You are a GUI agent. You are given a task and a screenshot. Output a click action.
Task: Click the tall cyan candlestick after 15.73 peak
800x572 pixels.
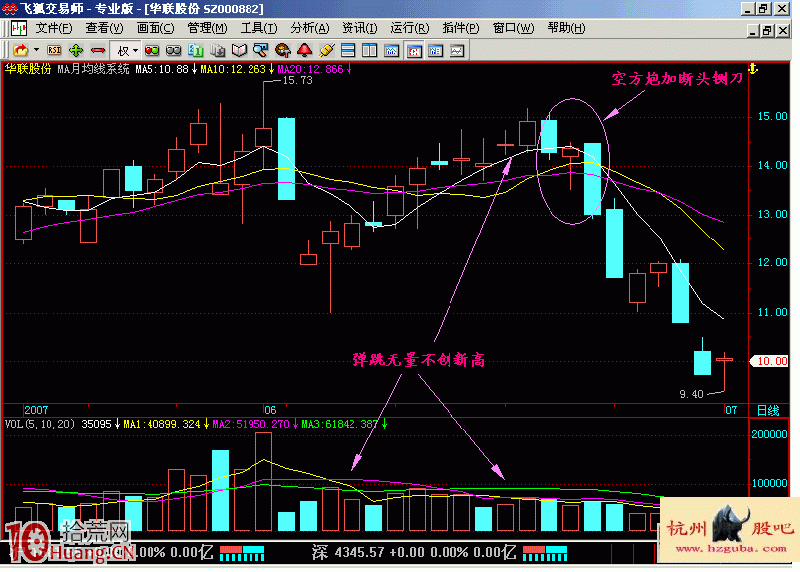[286, 159]
